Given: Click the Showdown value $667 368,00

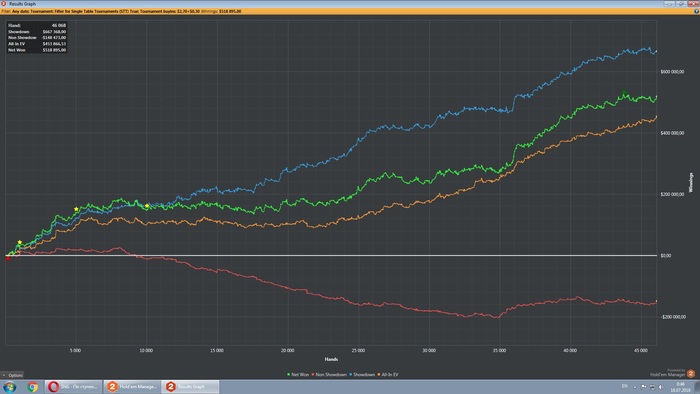Looking at the screenshot, I should [54, 32].
